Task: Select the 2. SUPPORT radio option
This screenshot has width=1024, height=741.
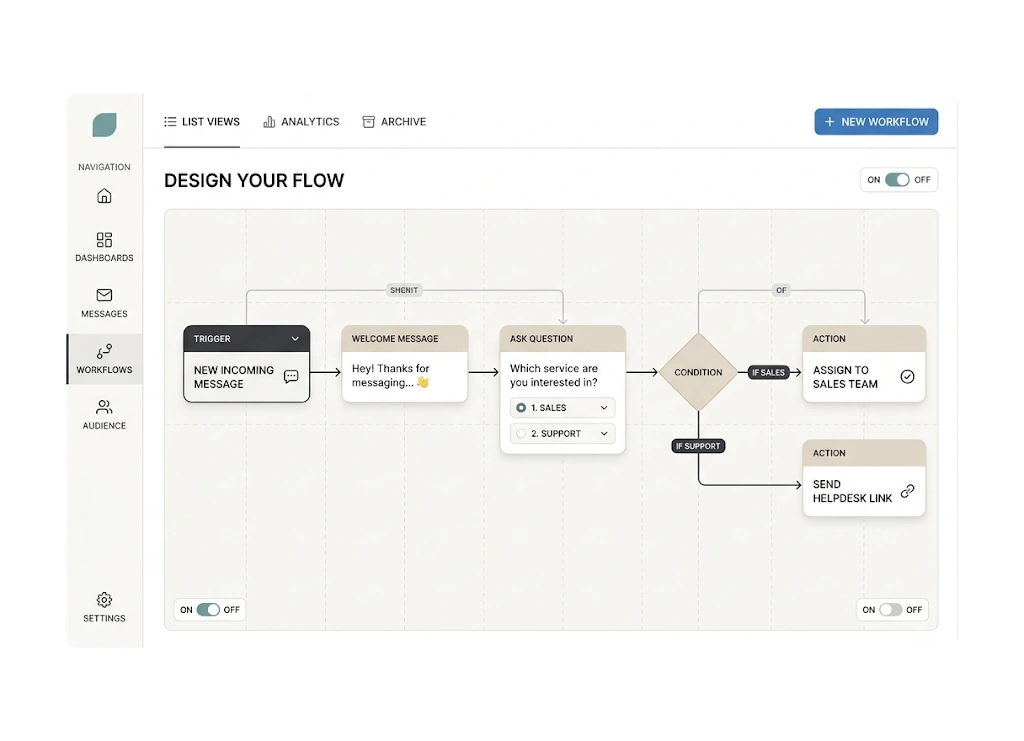Action: [x=521, y=434]
